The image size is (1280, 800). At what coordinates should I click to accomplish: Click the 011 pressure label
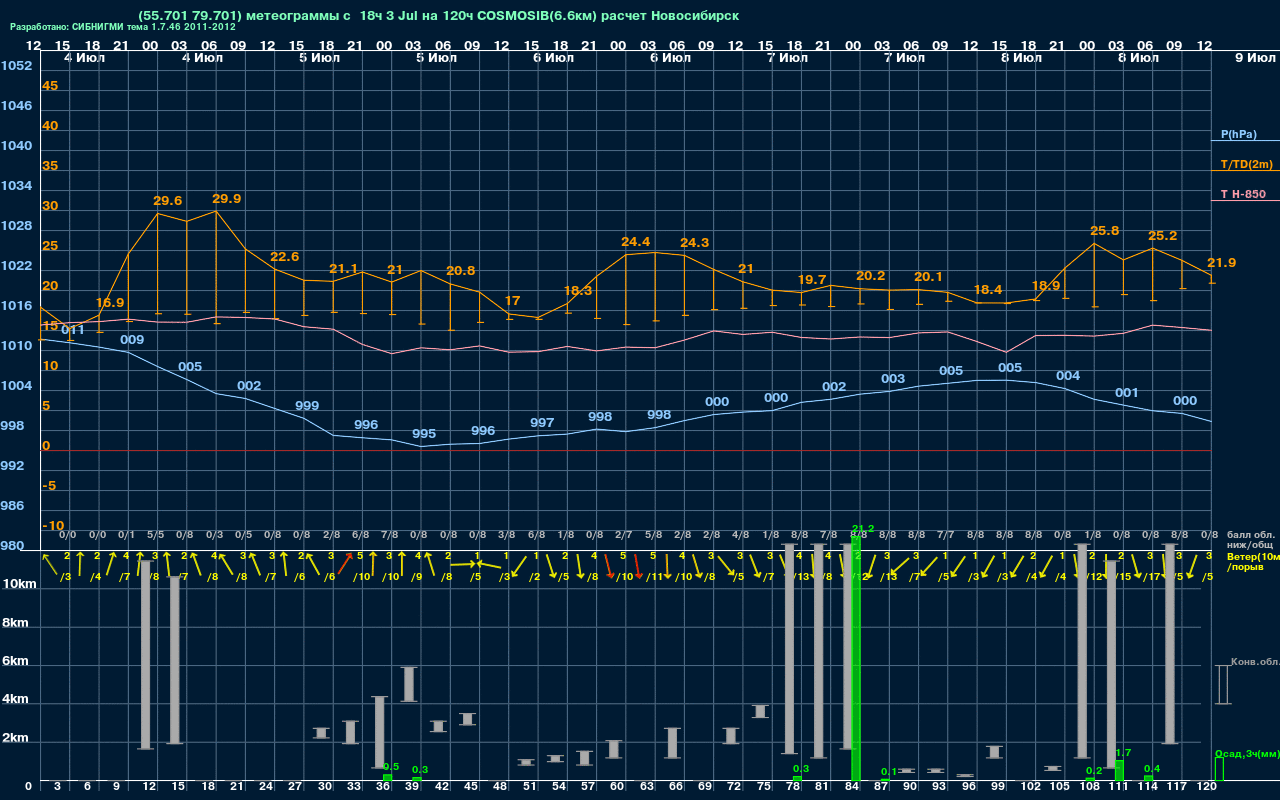(x=73, y=330)
